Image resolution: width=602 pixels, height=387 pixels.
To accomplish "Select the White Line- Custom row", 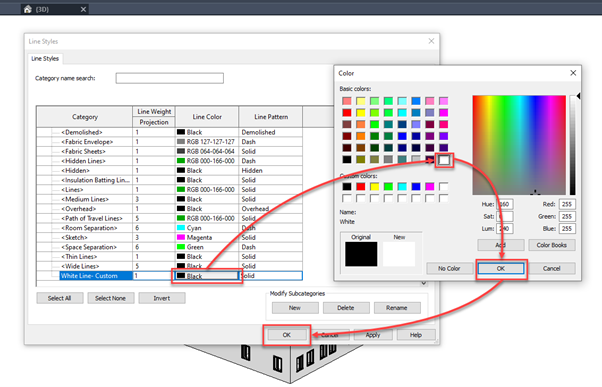I will [170, 276].
